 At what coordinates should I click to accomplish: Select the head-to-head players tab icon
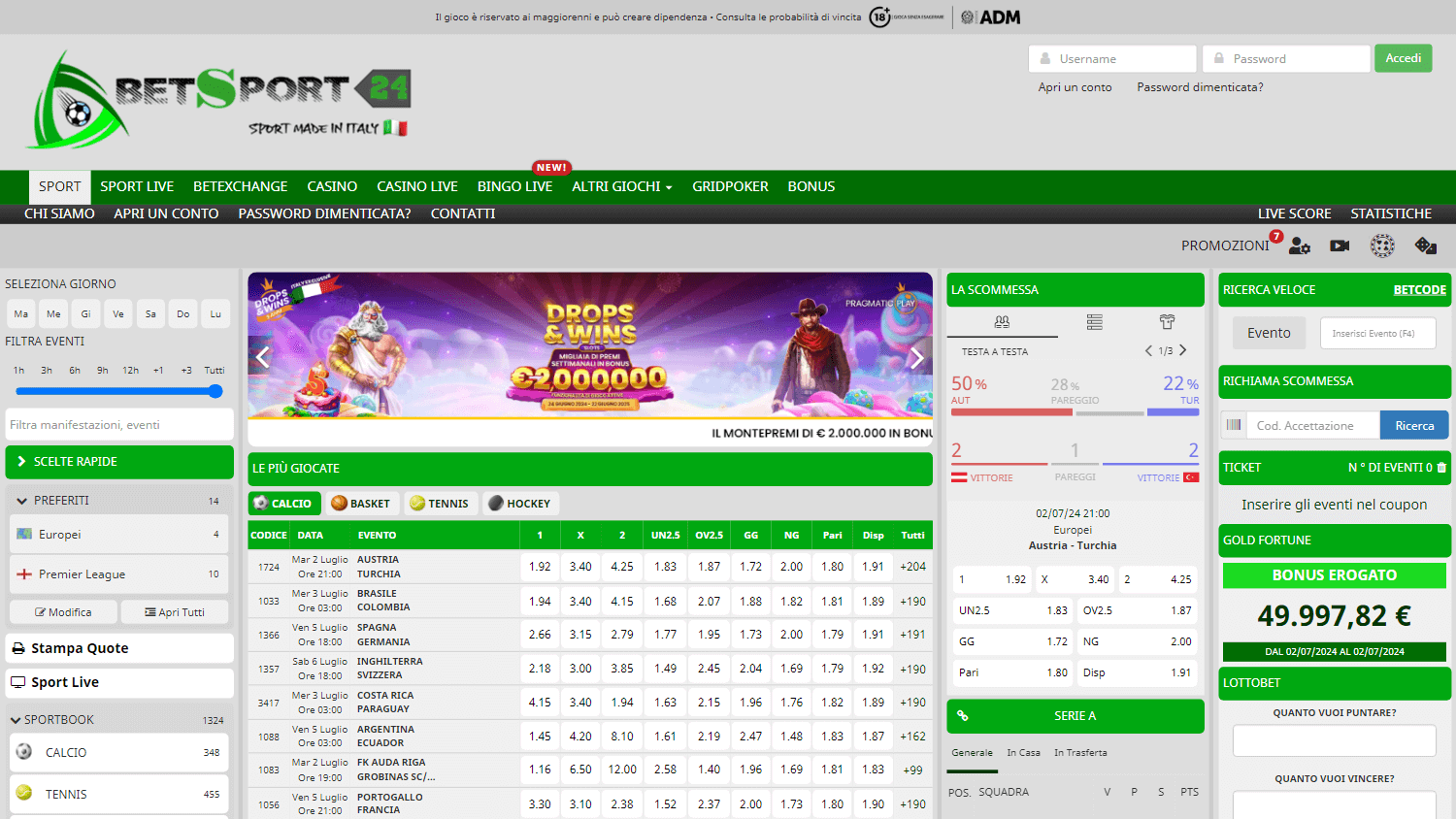(x=1002, y=322)
